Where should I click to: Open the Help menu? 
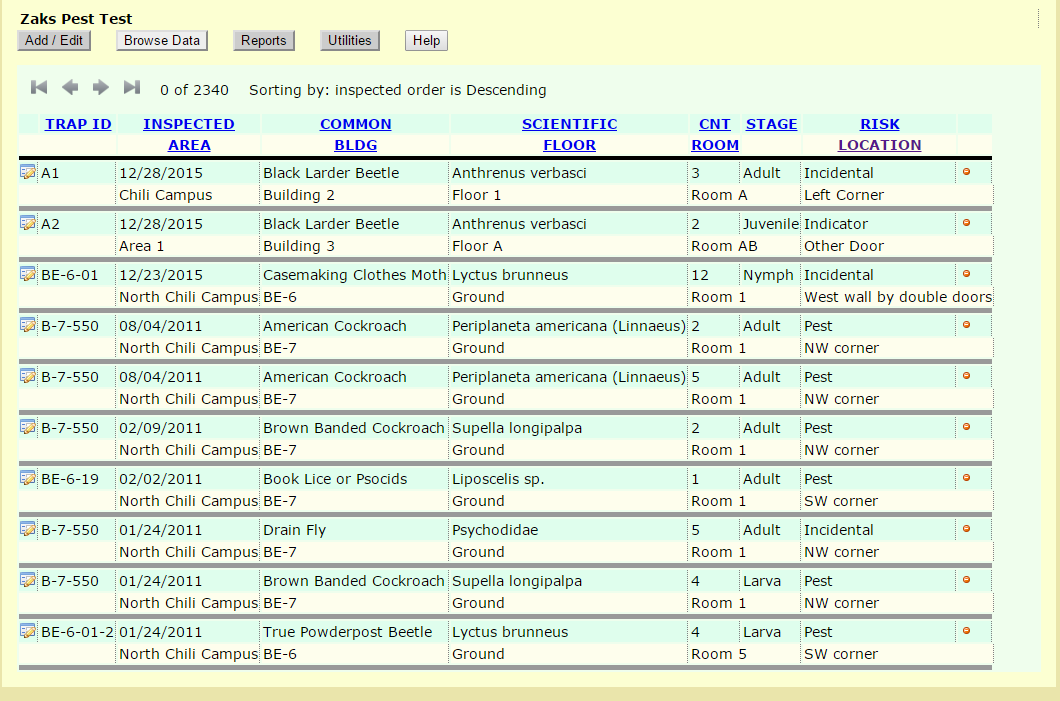427,41
